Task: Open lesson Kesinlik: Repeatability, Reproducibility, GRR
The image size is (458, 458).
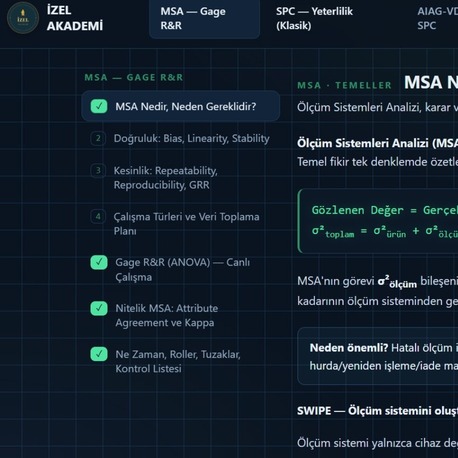Action: (166, 178)
